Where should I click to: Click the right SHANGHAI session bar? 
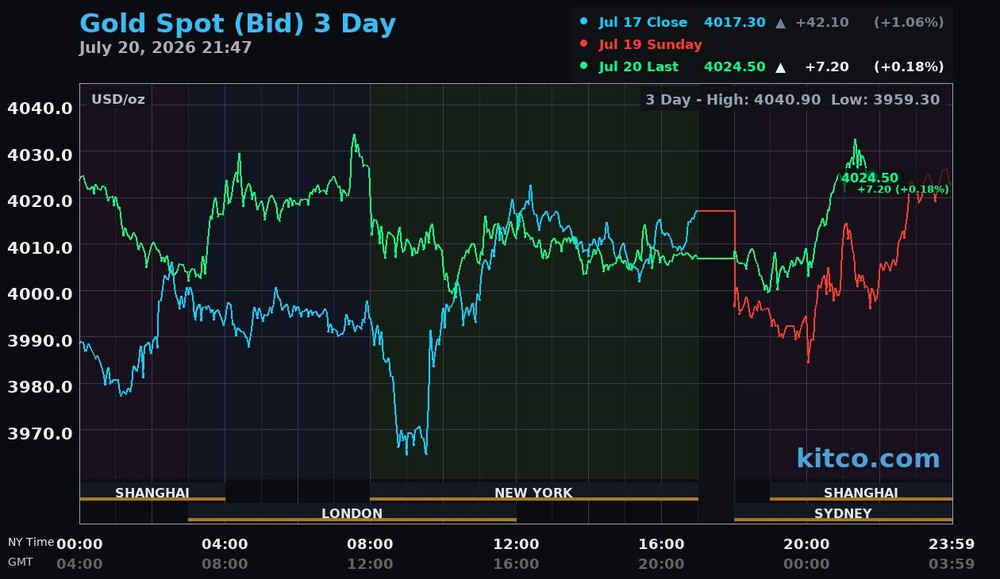pyautogui.click(x=861, y=492)
